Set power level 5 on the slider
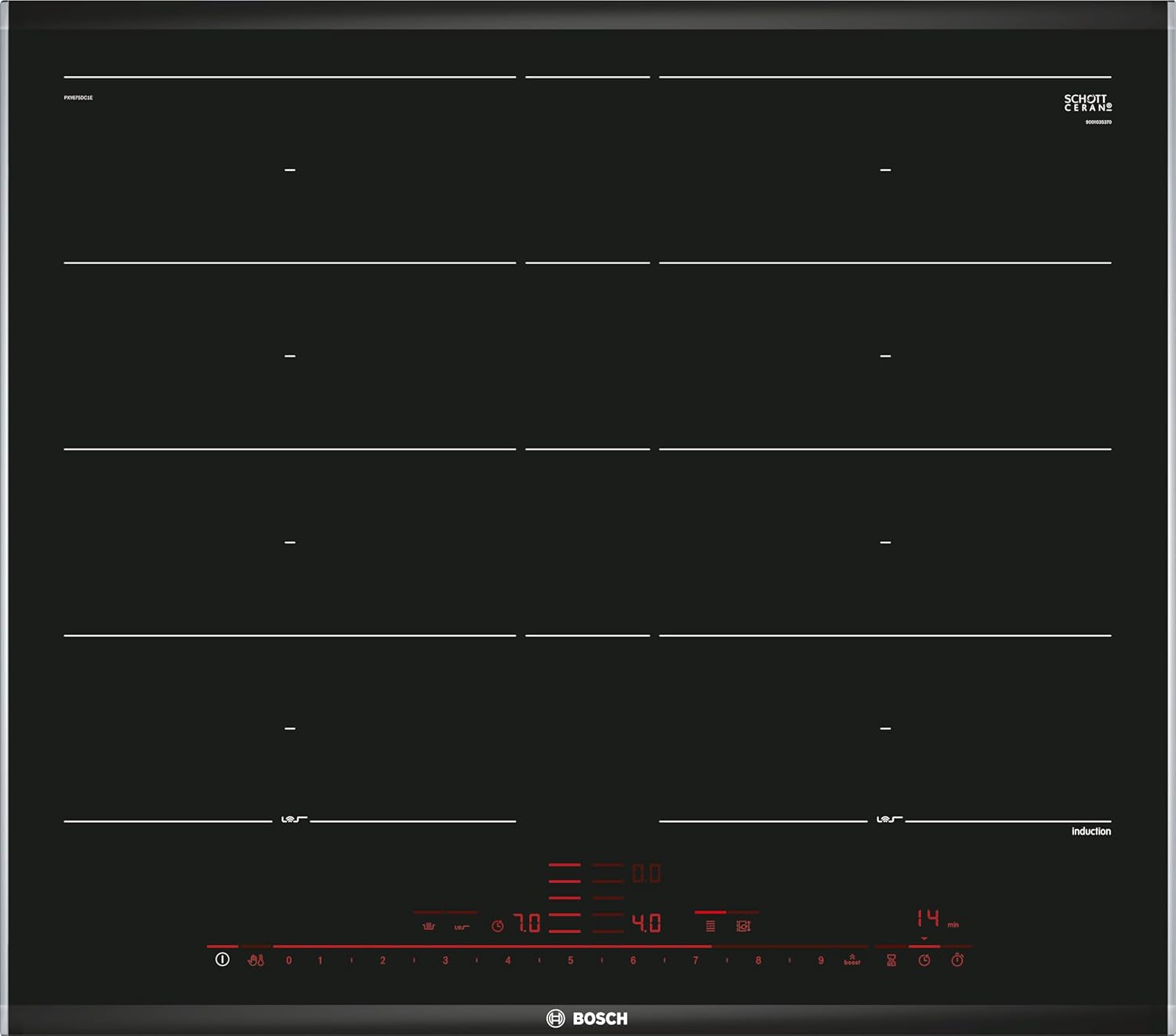 coord(571,960)
